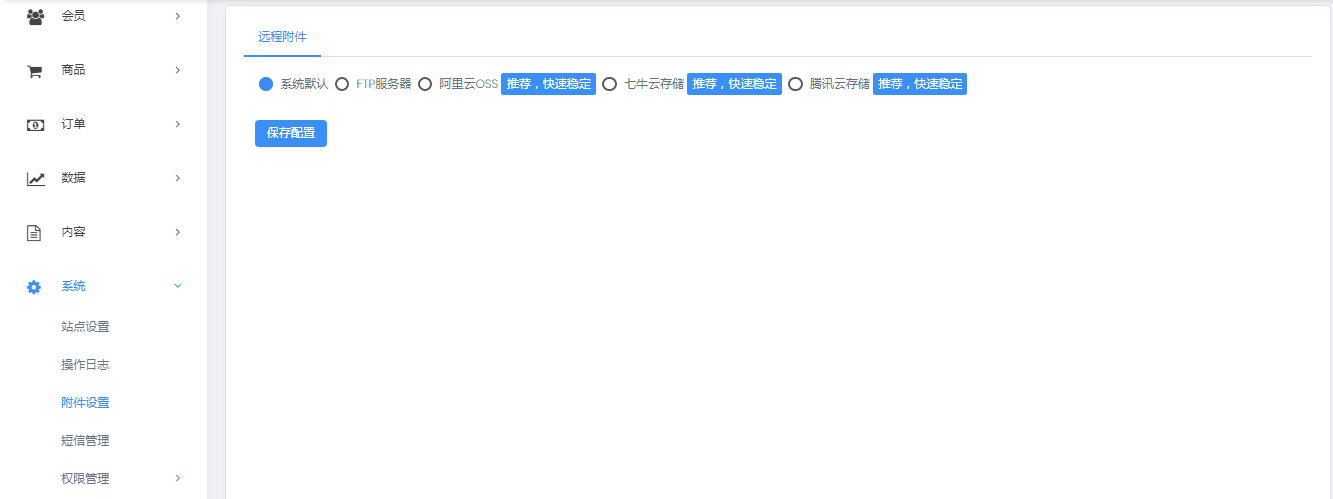The image size is (1333, 499).
Task: Click the 订单 menu label
Action: 73,124
